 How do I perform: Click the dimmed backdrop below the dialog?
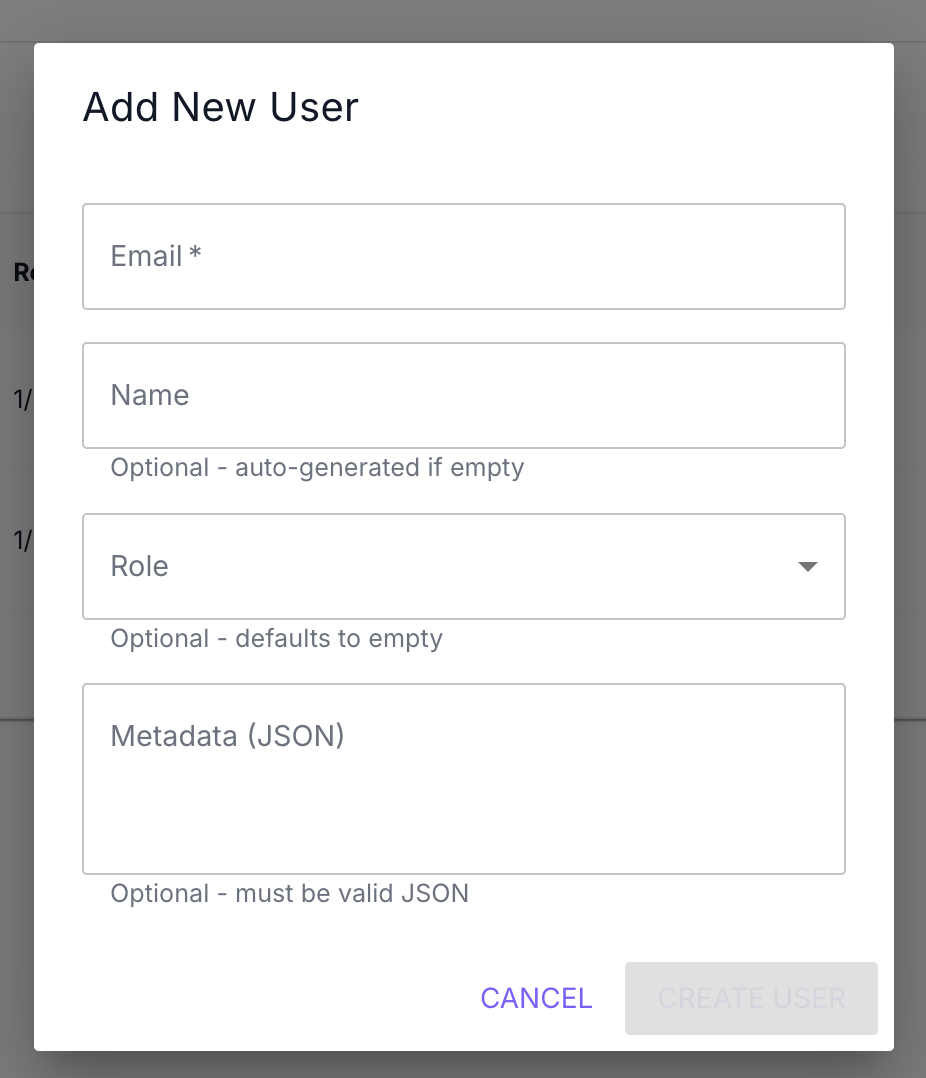pos(463,1065)
